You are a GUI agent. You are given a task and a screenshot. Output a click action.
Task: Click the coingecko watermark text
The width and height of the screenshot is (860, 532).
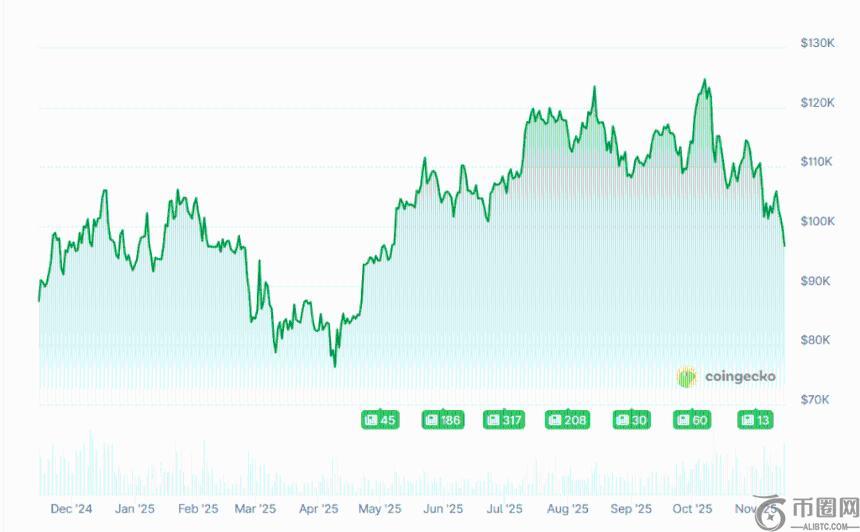point(739,377)
